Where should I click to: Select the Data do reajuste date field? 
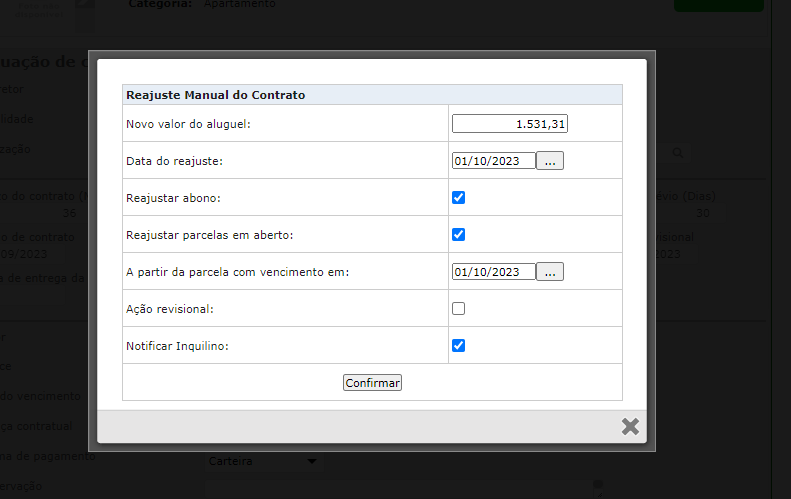point(493,160)
